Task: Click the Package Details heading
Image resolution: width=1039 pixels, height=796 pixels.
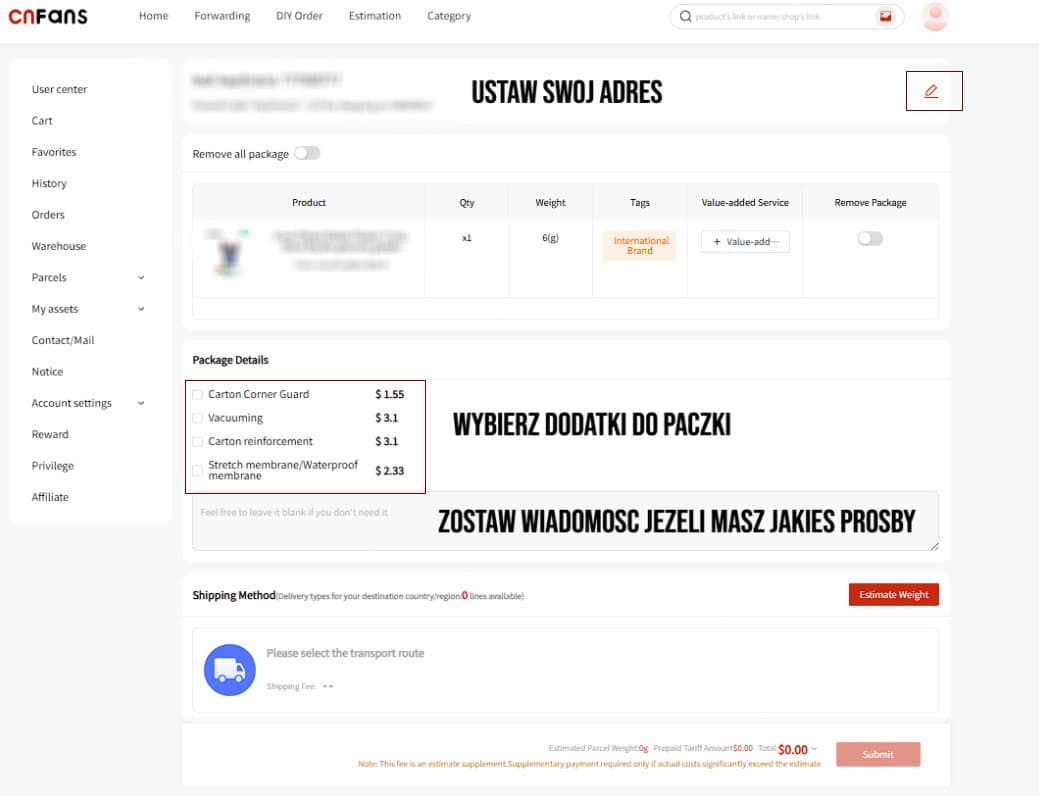Action: pyautogui.click(x=230, y=360)
